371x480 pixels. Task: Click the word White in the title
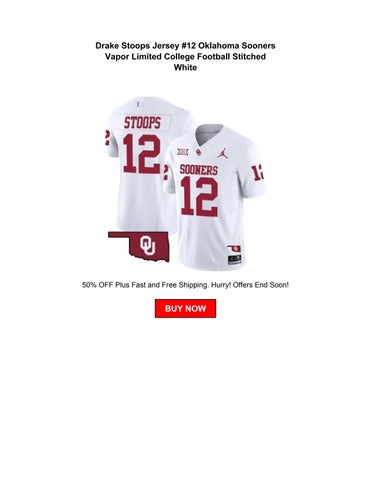pos(185,68)
